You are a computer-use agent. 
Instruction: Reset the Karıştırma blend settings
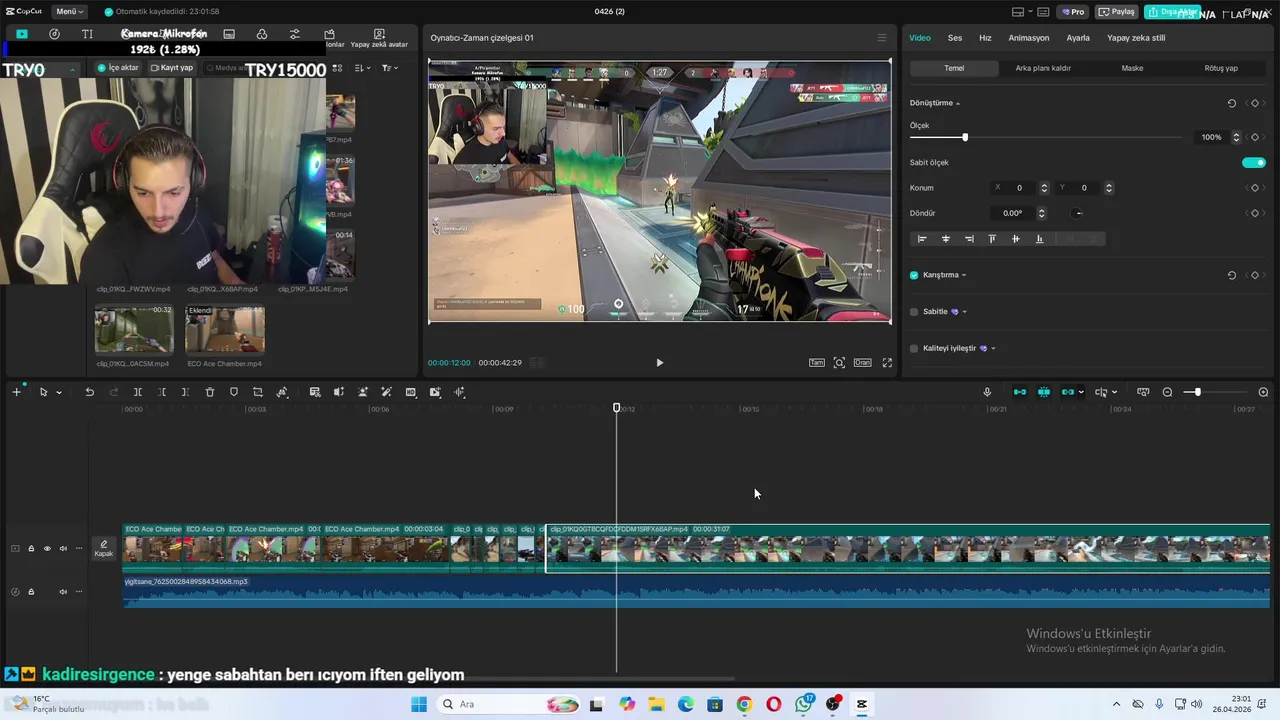coord(1232,275)
